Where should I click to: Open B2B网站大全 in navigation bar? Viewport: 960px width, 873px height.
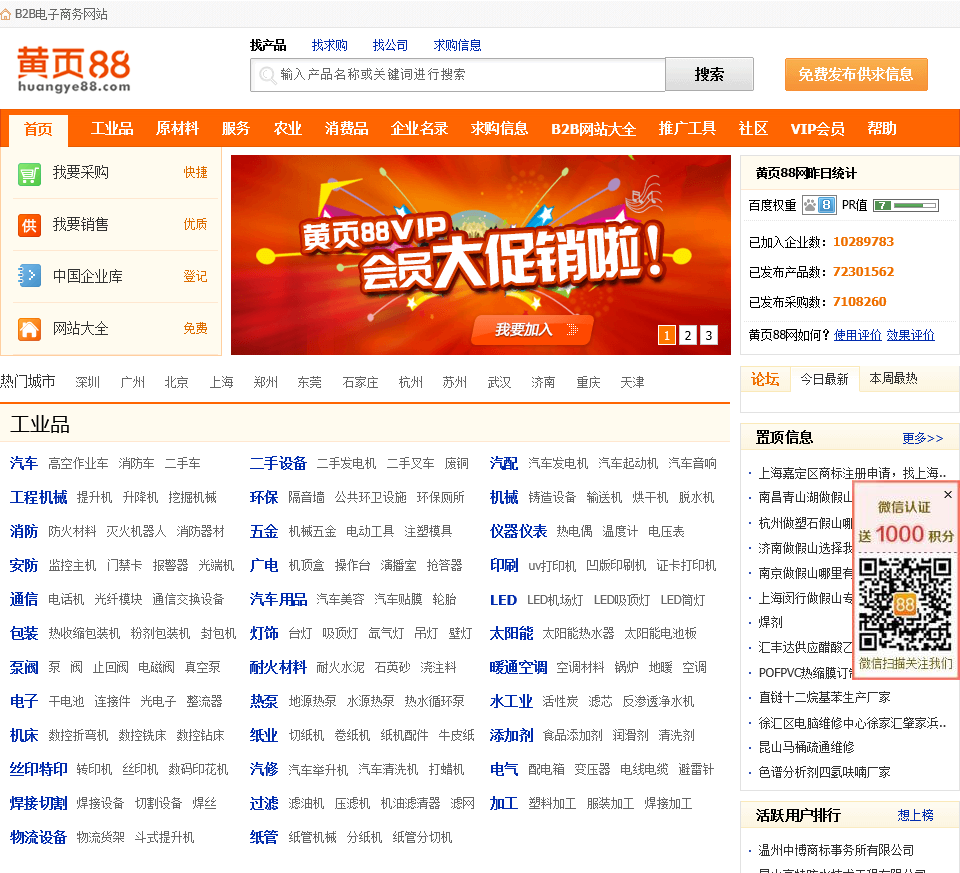click(x=593, y=129)
